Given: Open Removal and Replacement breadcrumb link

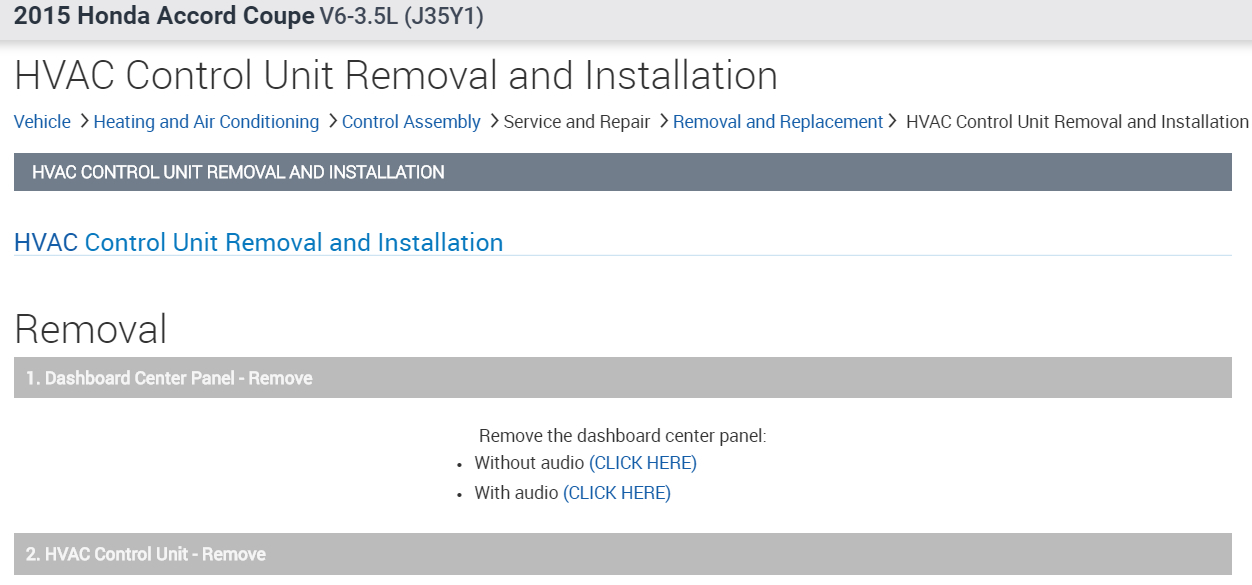Looking at the screenshot, I should [778, 122].
